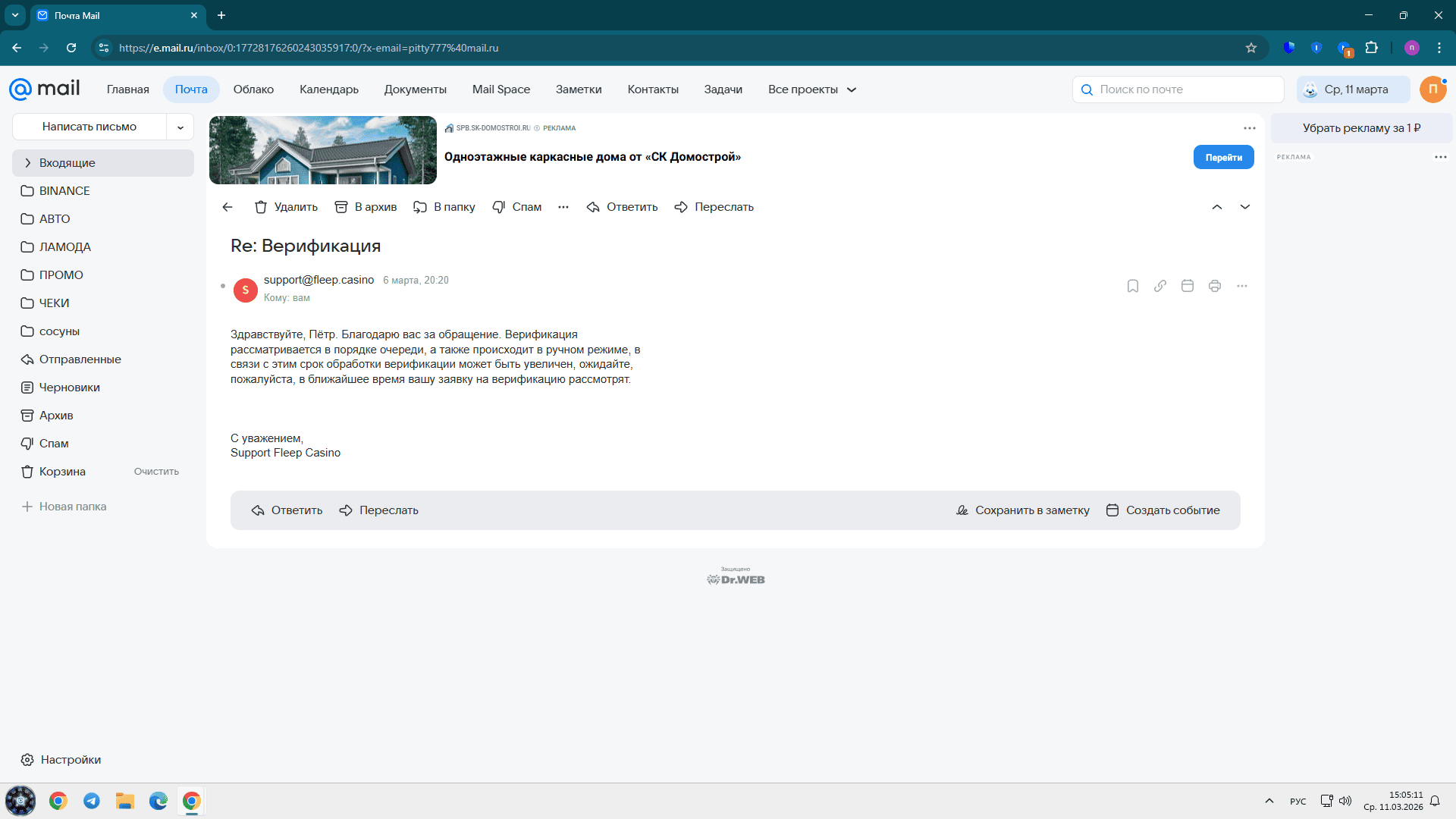Mark email as spam with Спам button
The width and height of the screenshot is (1456, 819).
pyautogui.click(x=516, y=207)
